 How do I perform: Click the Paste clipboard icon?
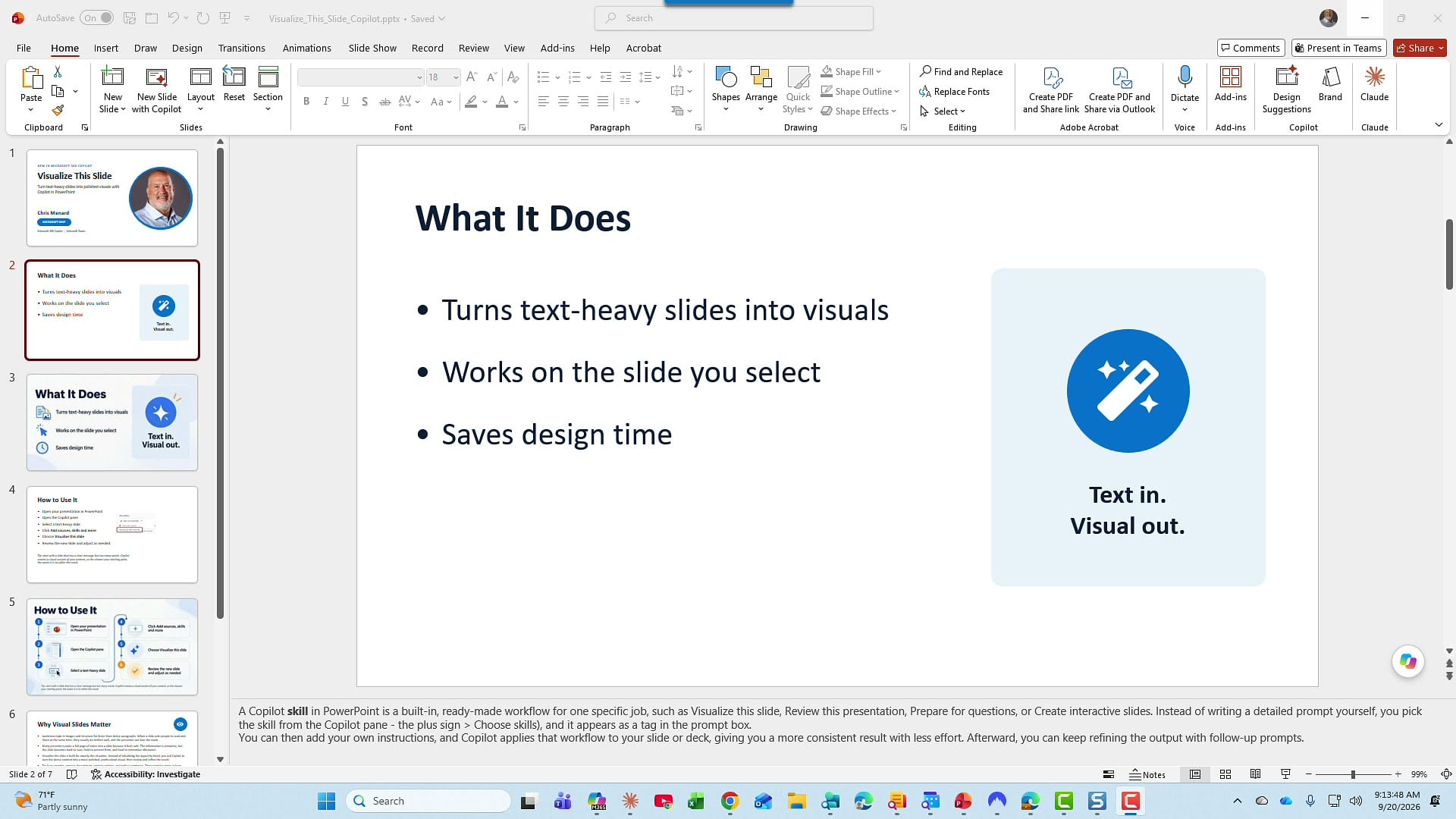31,77
